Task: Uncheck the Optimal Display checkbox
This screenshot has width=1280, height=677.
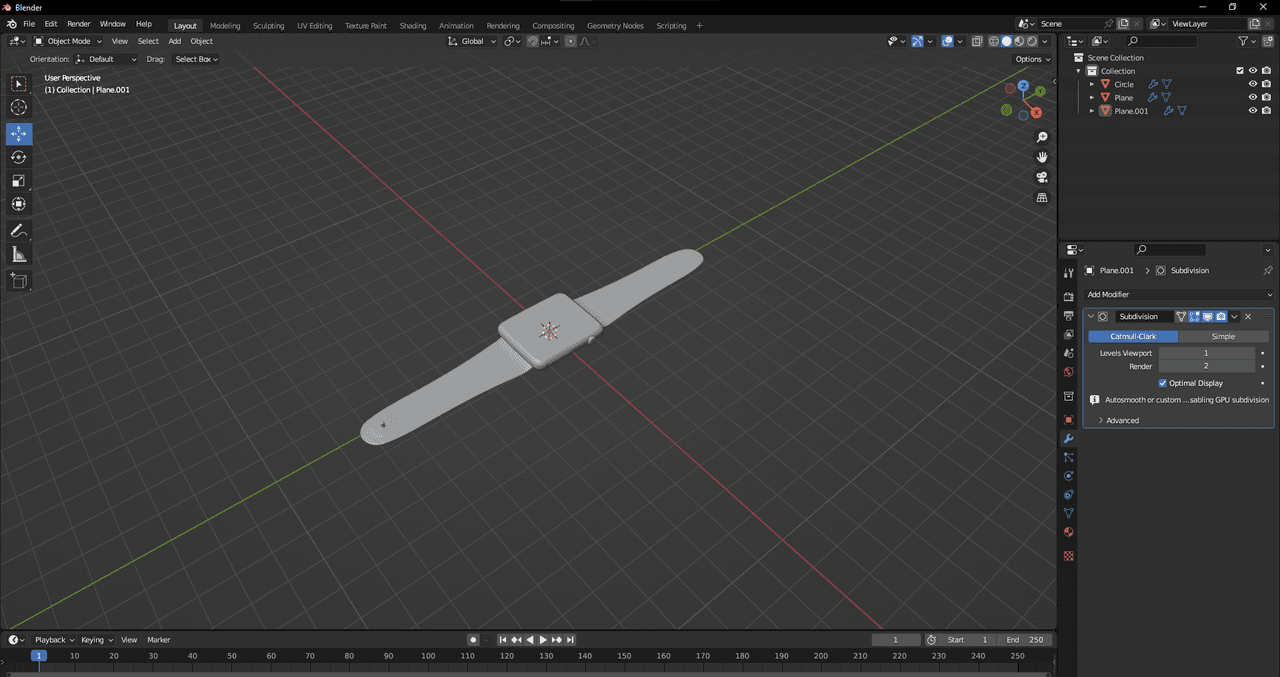Action: point(1163,383)
